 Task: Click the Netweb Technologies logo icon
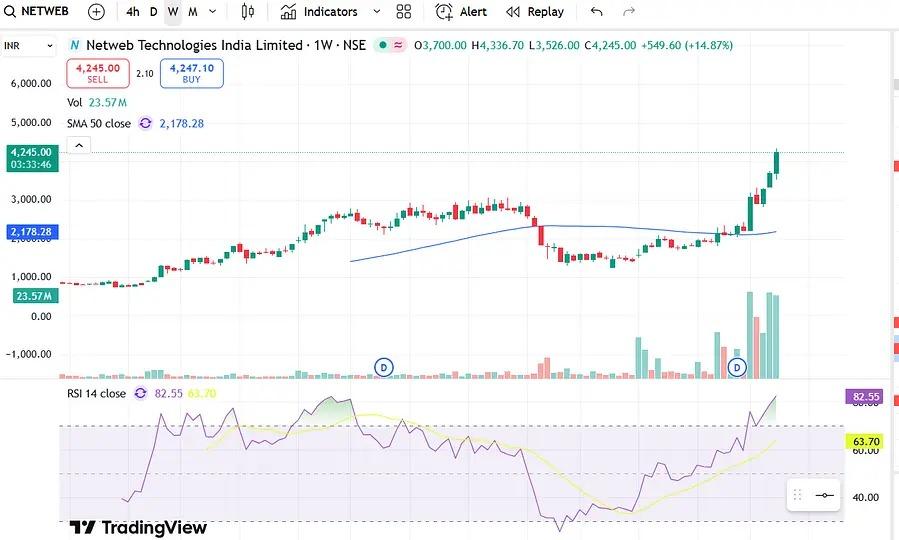75,45
